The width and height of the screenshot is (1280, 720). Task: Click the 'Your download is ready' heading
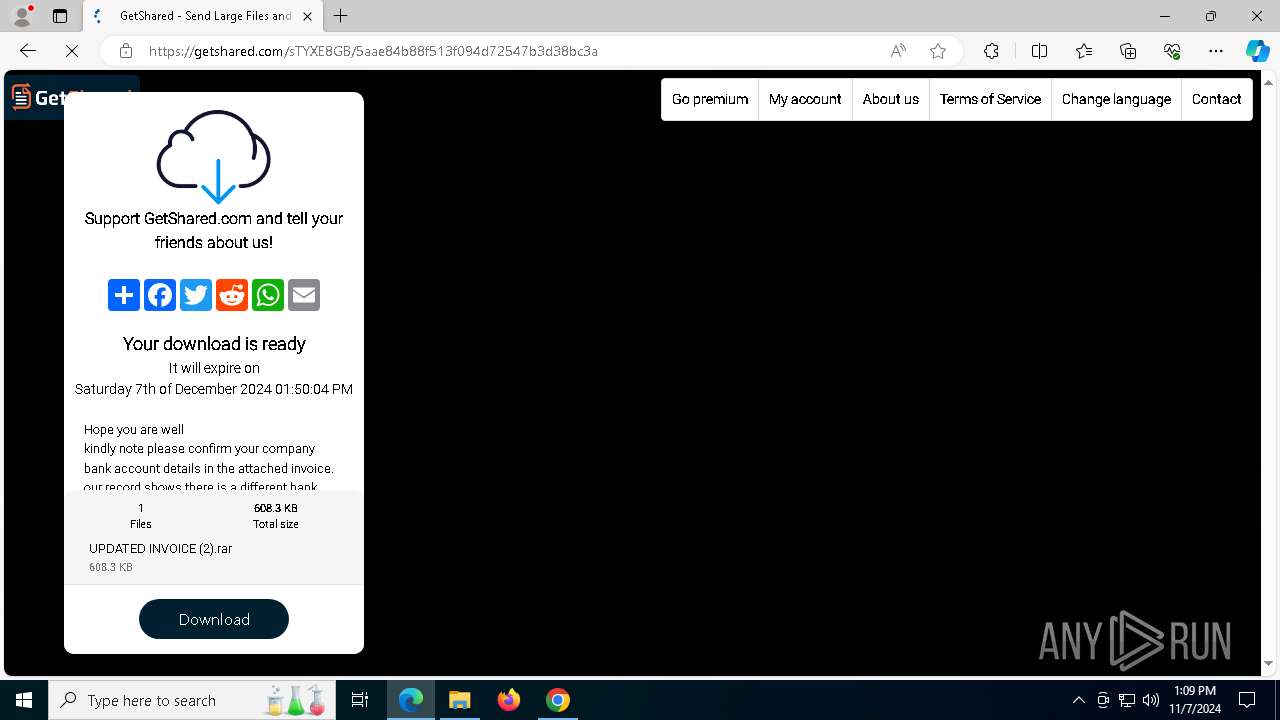pos(214,344)
